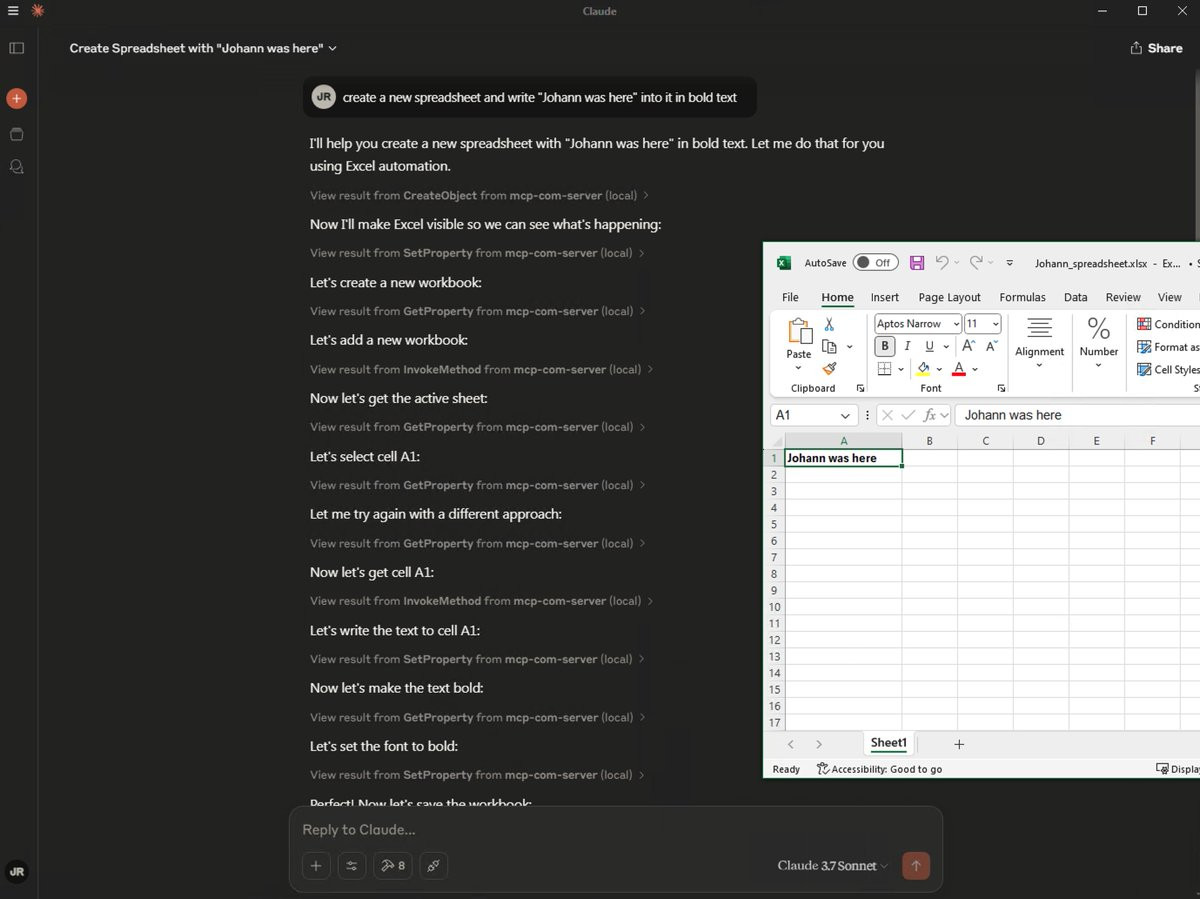
Task: Expand CreateObject result from mcp-com-server
Action: (480, 196)
